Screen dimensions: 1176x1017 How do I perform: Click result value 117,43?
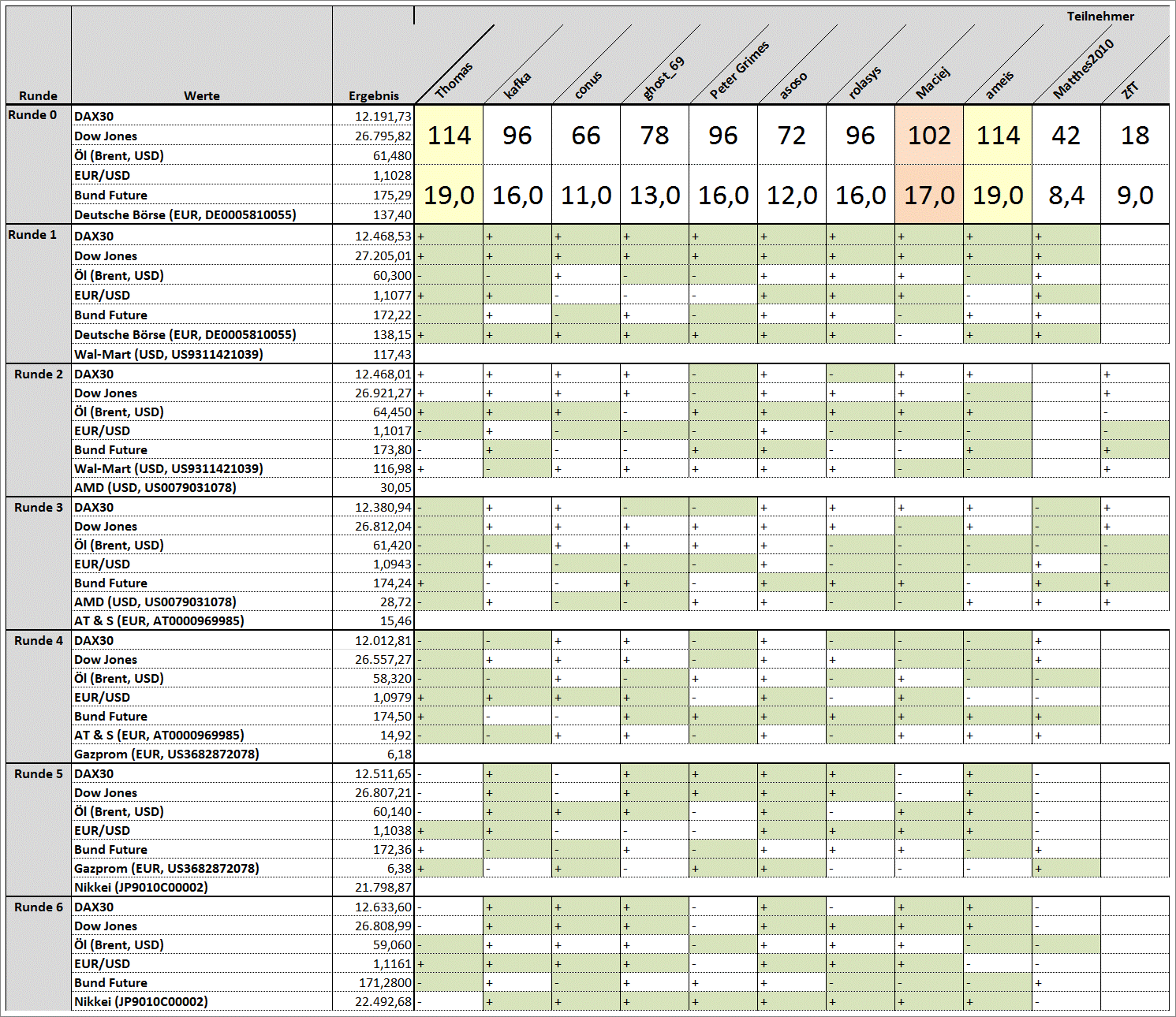393,354
